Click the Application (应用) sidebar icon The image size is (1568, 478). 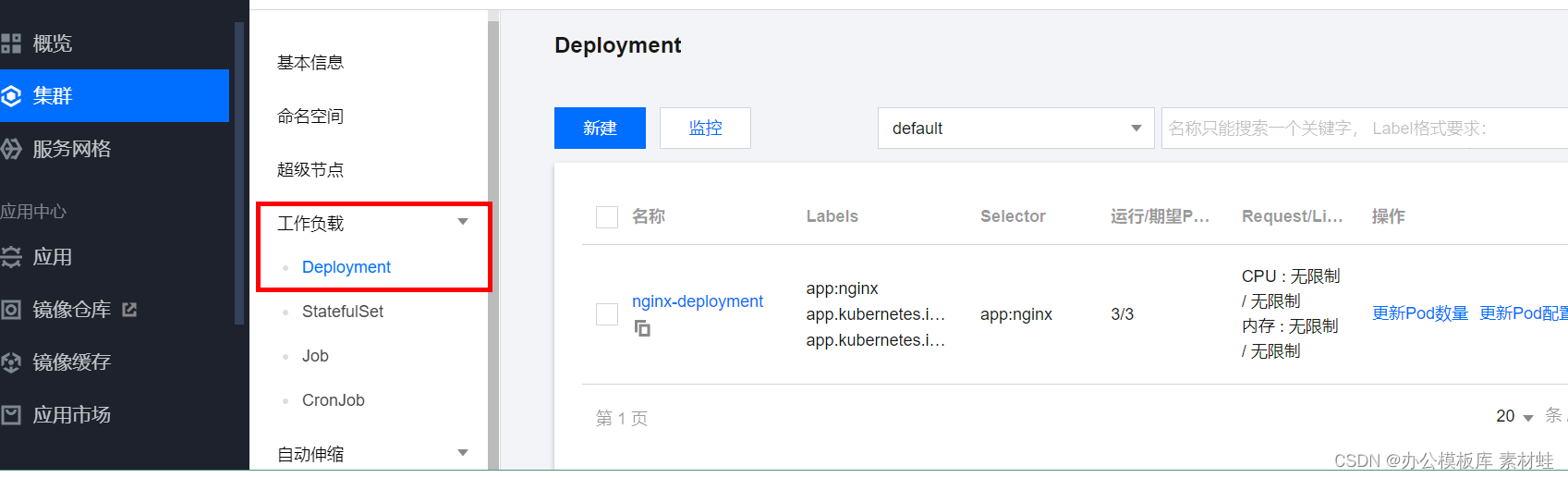[11, 257]
